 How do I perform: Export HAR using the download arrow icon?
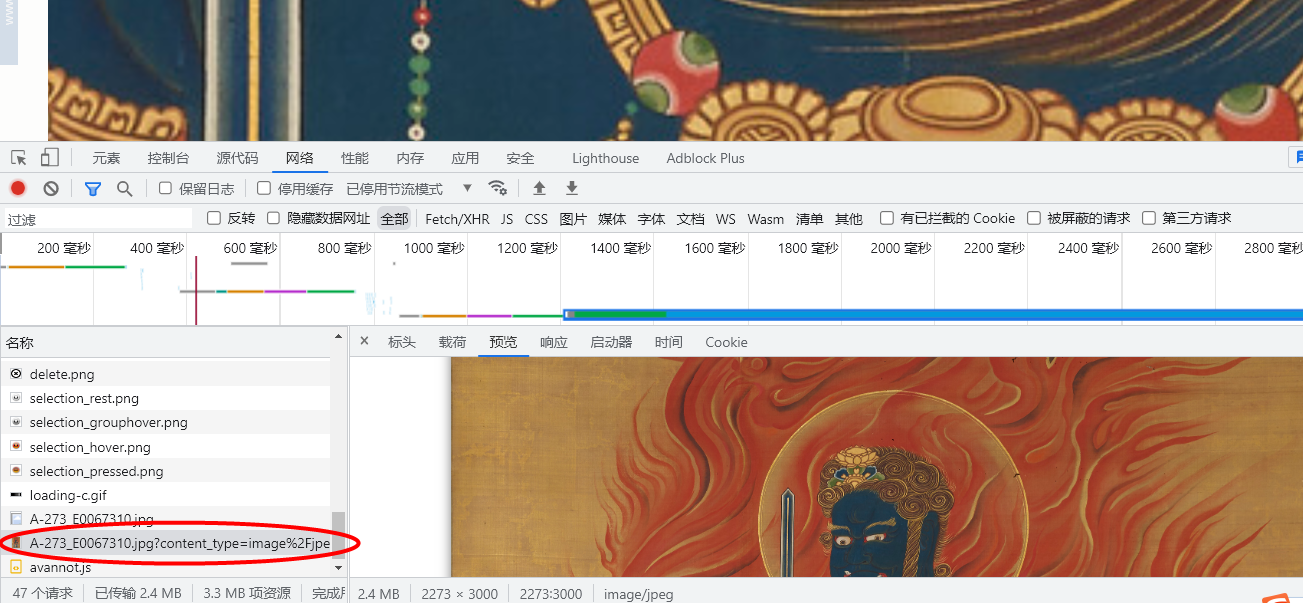click(571, 188)
